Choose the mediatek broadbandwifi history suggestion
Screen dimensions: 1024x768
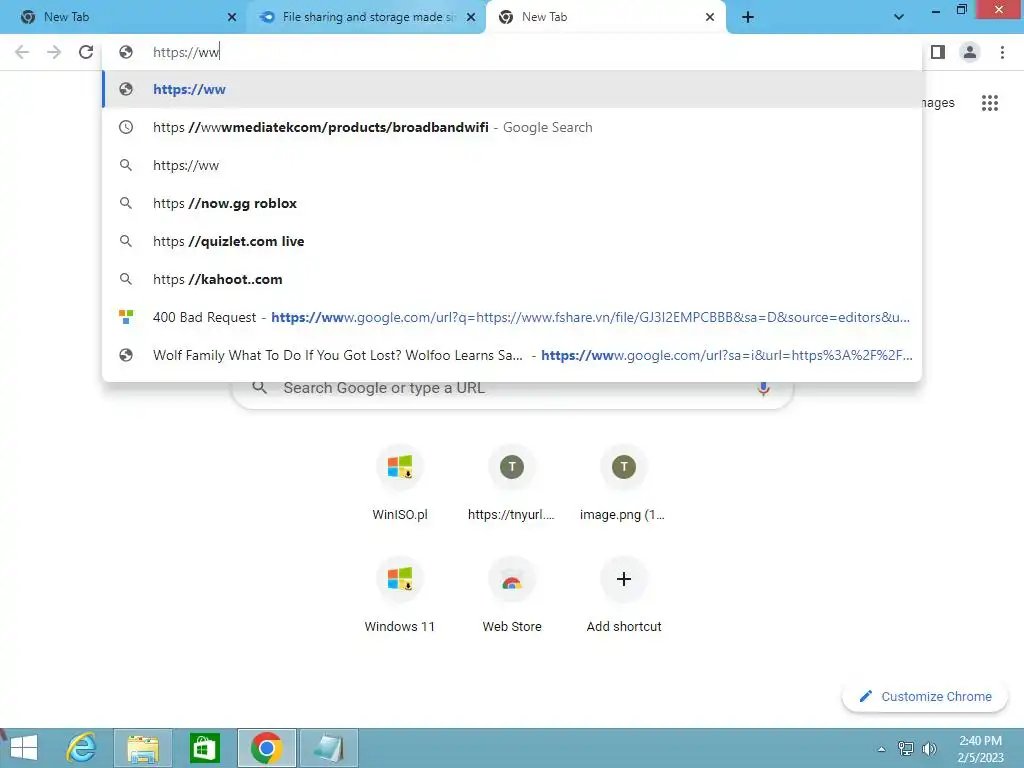[513, 127]
